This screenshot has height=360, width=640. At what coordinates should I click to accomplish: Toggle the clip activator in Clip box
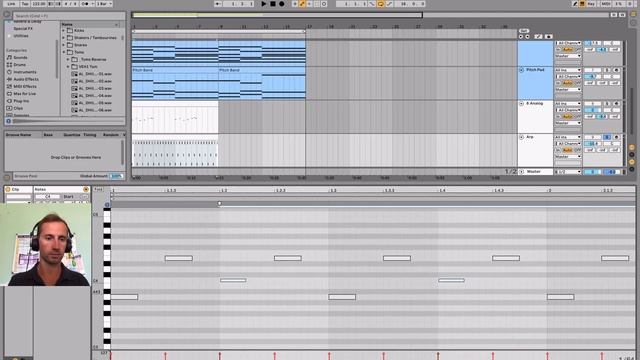point(8,189)
